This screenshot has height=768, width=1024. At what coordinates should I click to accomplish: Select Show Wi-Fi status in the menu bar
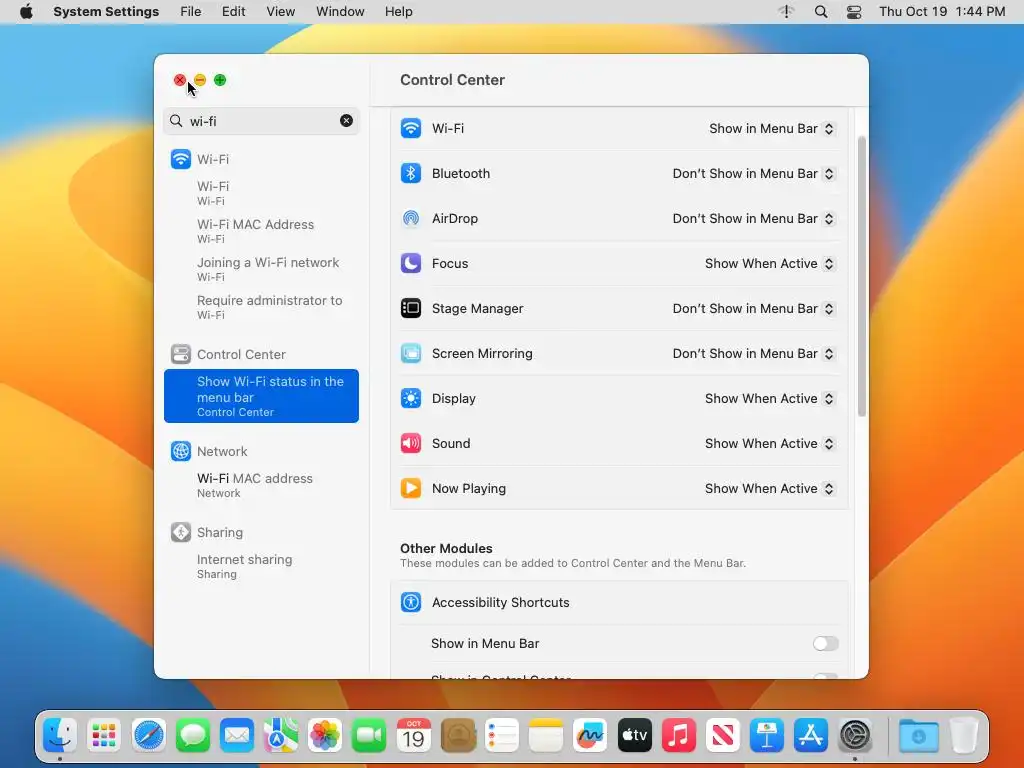(x=261, y=396)
